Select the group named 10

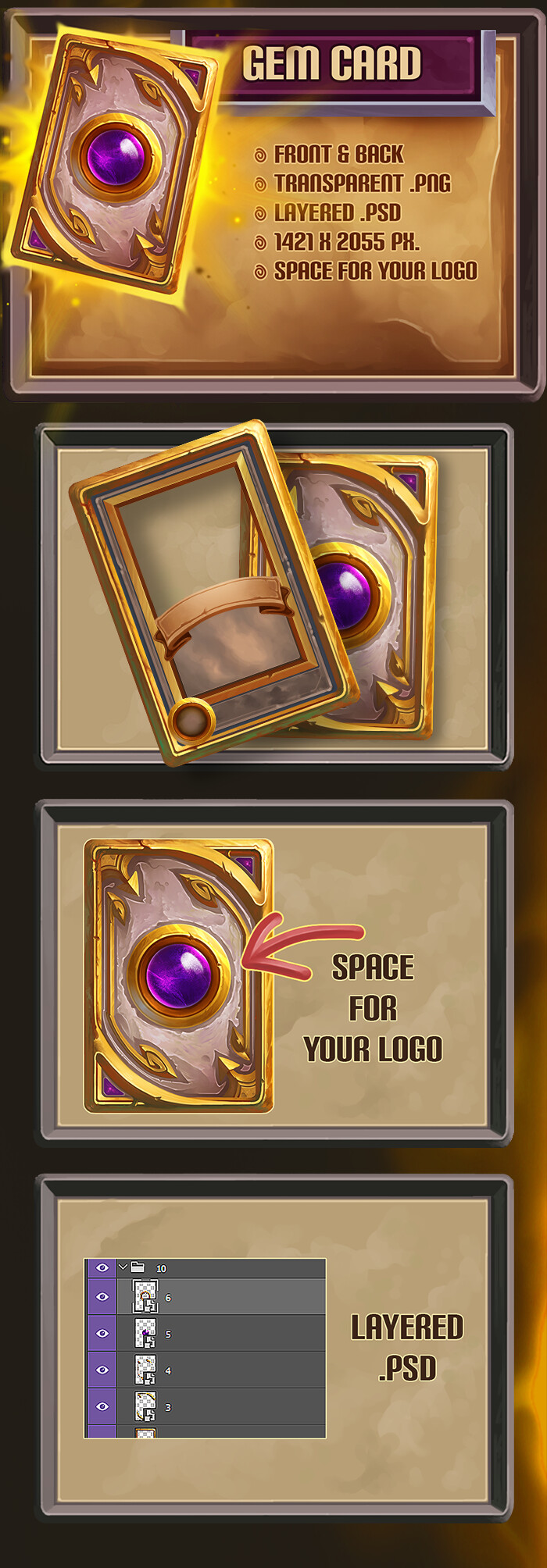click(161, 1268)
